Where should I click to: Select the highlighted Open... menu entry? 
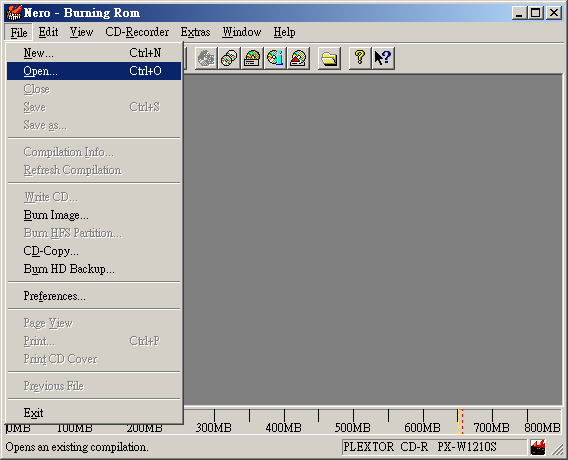(94, 71)
